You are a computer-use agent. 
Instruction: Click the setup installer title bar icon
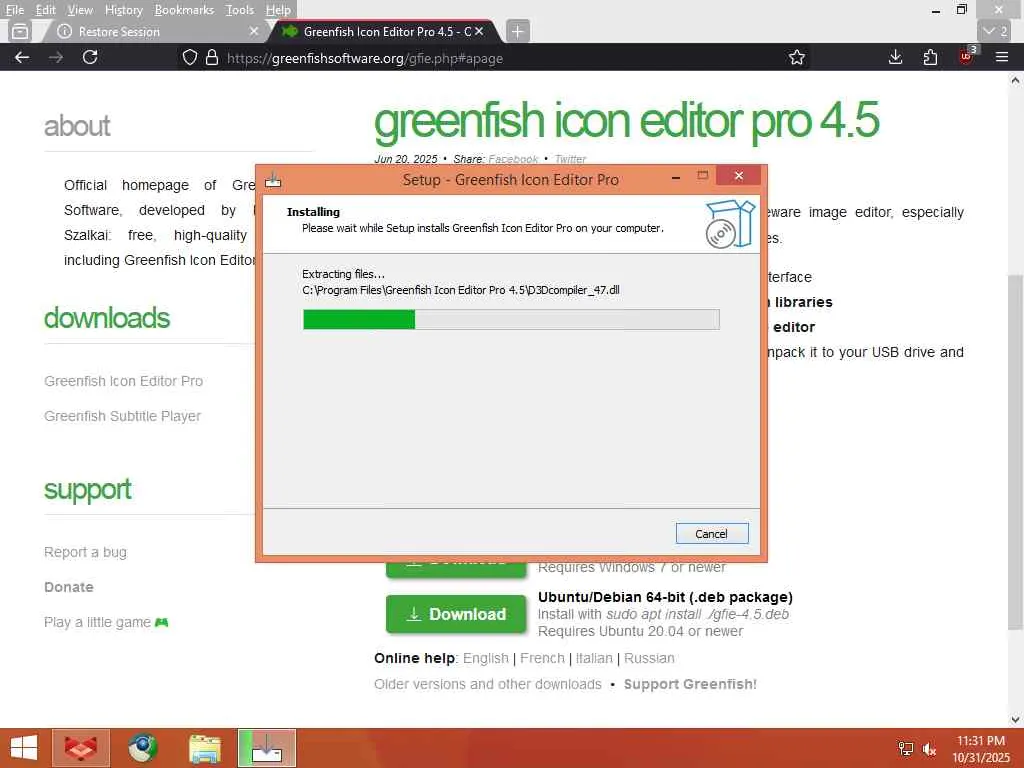(x=273, y=180)
